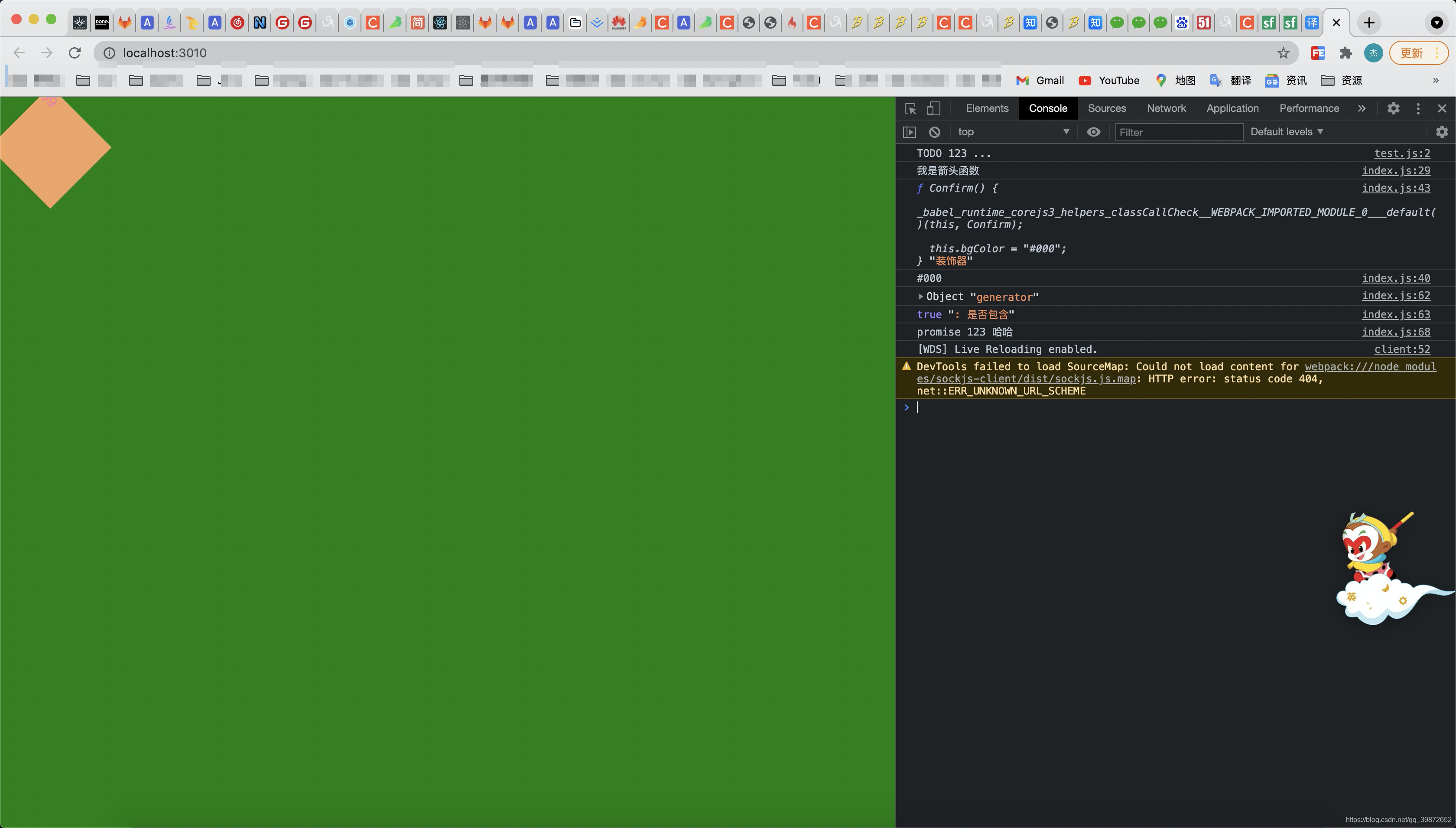This screenshot has width=1456, height=828.
Task: Switch to the Console tab
Action: tap(1048, 109)
